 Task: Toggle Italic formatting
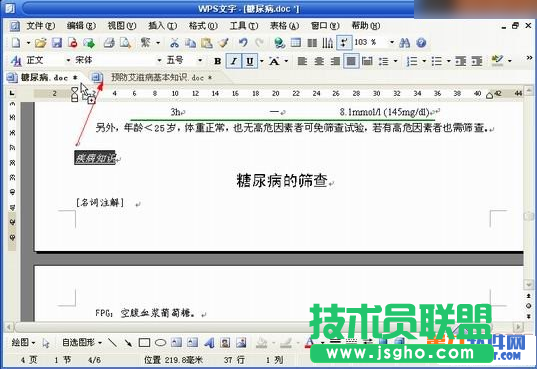click(234, 61)
